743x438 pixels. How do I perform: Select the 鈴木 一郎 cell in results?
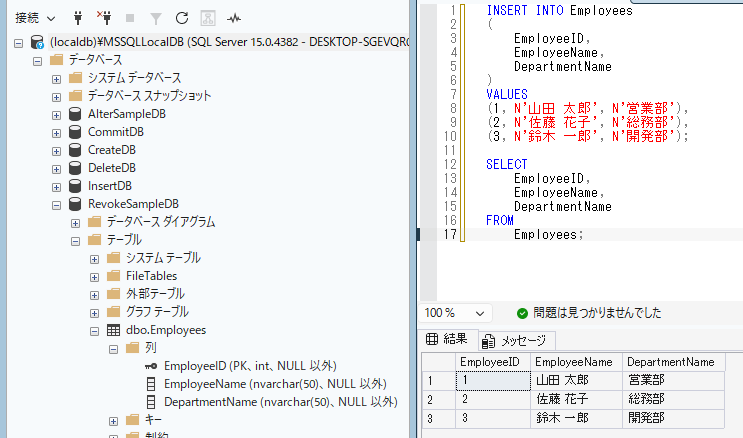[x=576, y=419]
